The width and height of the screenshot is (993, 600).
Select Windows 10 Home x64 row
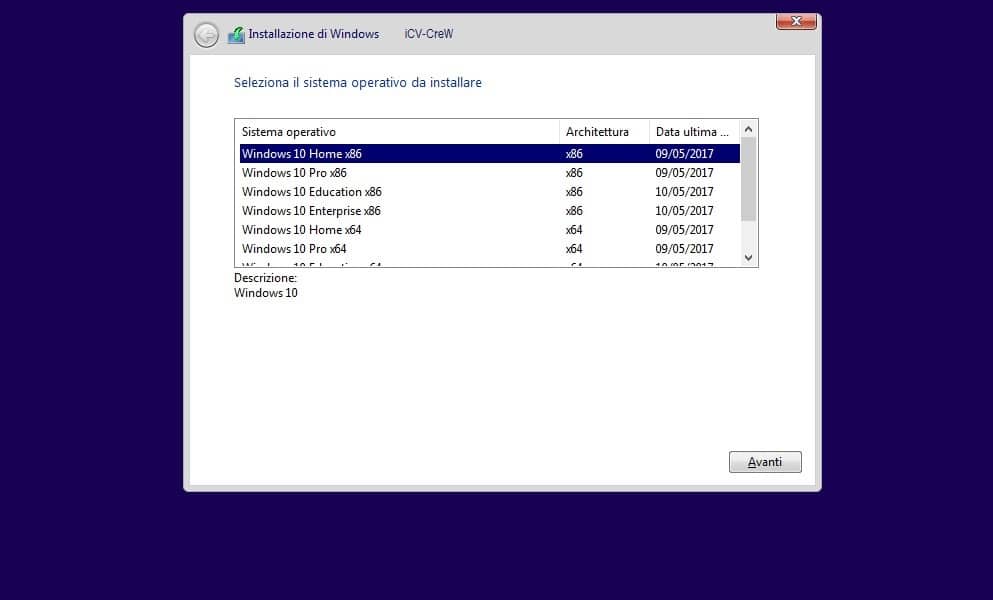[x=490, y=230]
